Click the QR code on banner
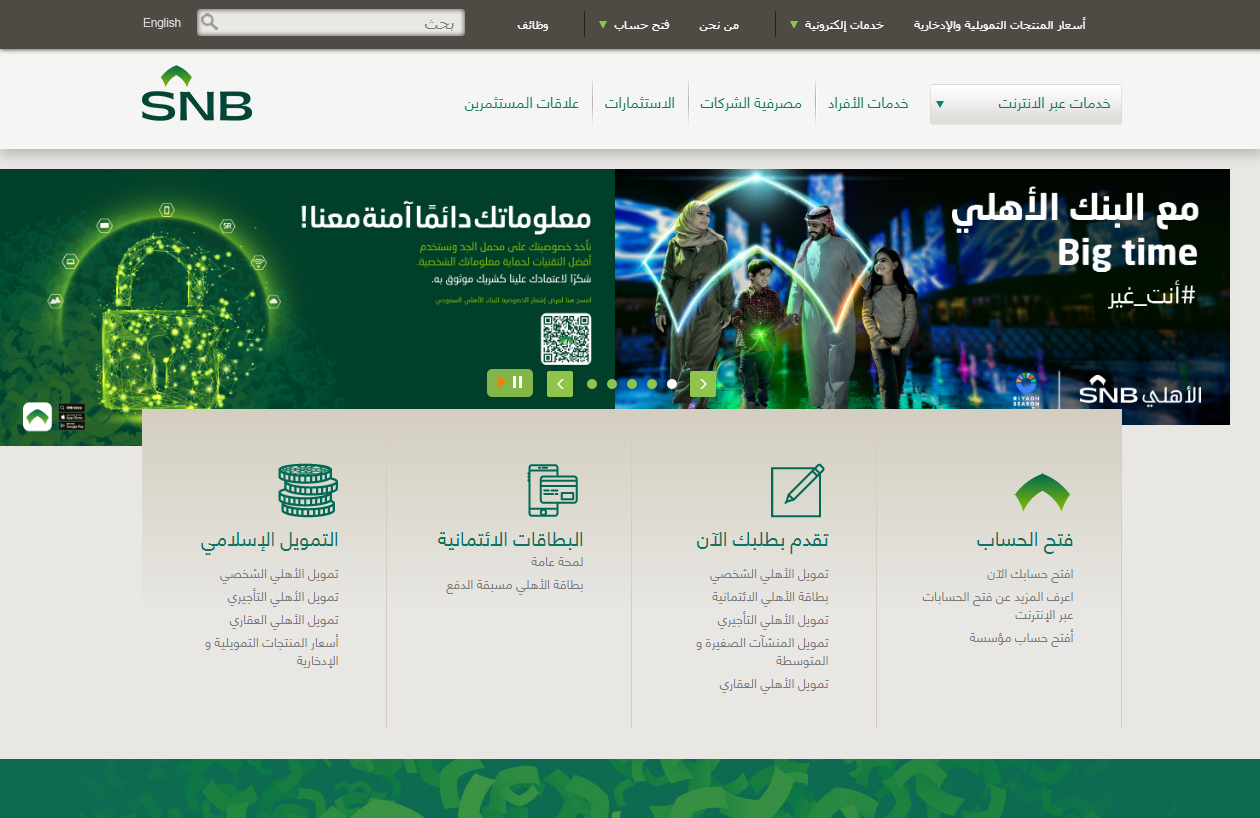 (x=566, y=339)
